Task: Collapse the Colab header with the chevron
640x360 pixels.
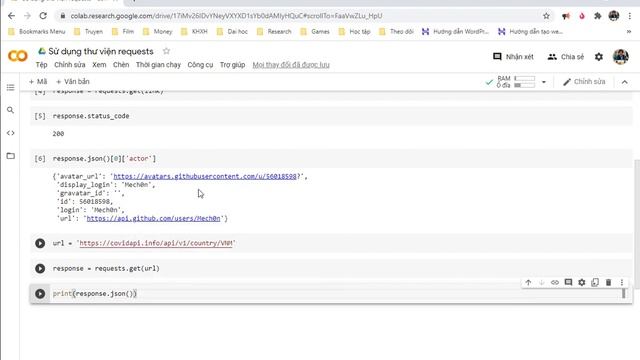Action: [x=624, y=82]
